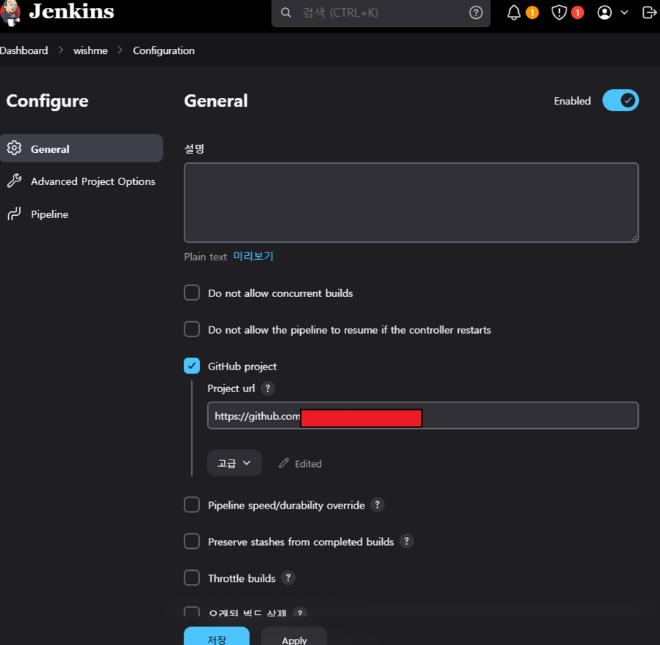
Task: Click help icon for Pipeline speed/durability override
Action: pyautogui.click(x=377, y=504)
